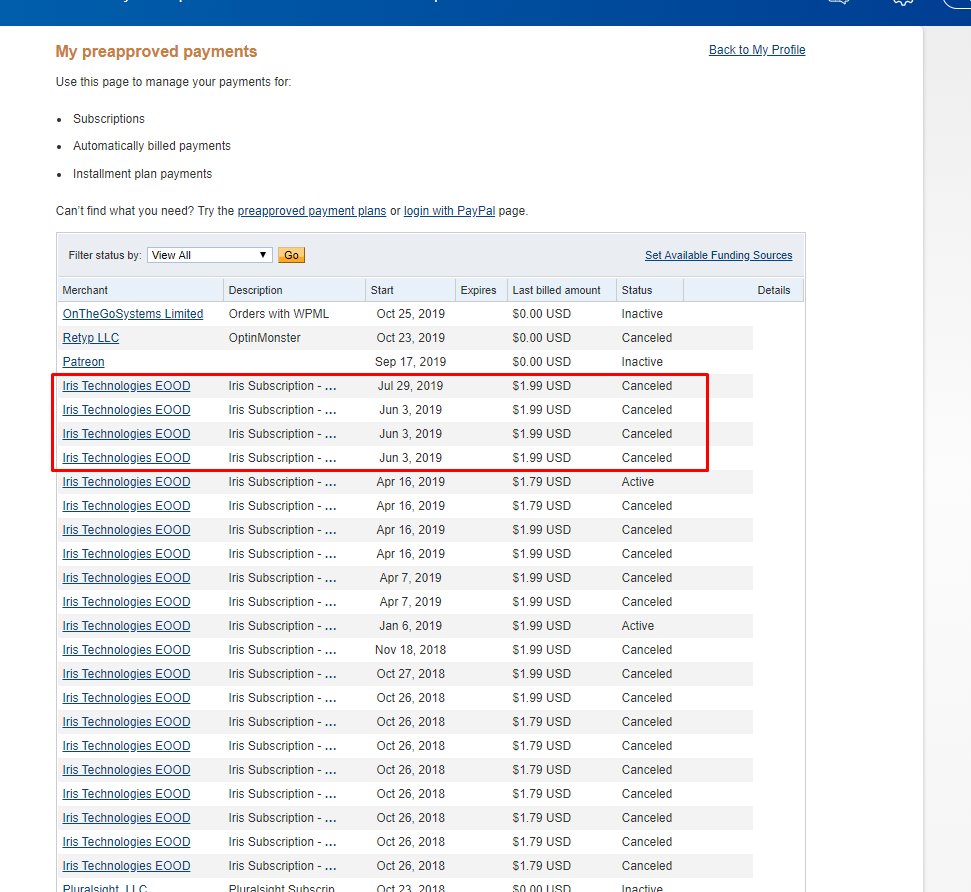Open Iris Technologies EOOD started Oct 27, 2018
The image size is (971, 892).
126,674
